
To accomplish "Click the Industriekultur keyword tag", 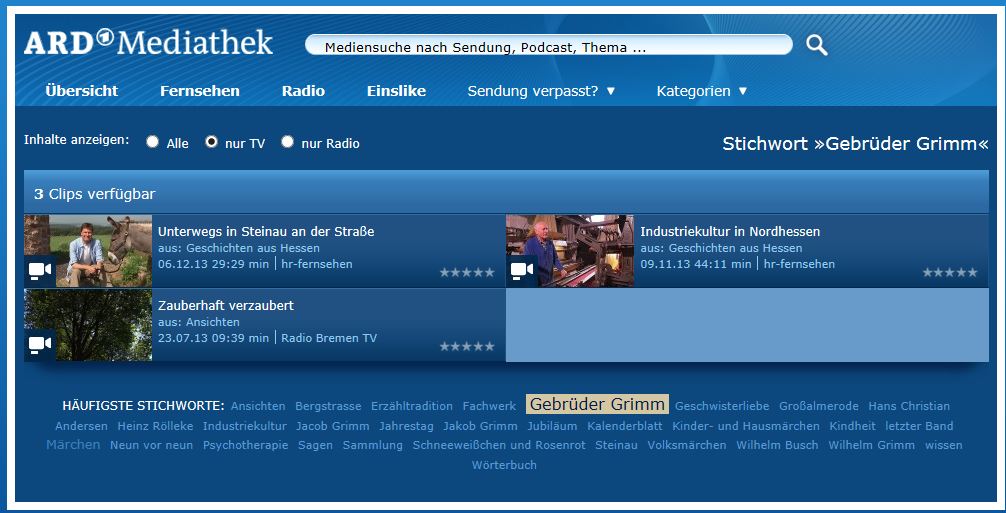I will click(244, 426).
